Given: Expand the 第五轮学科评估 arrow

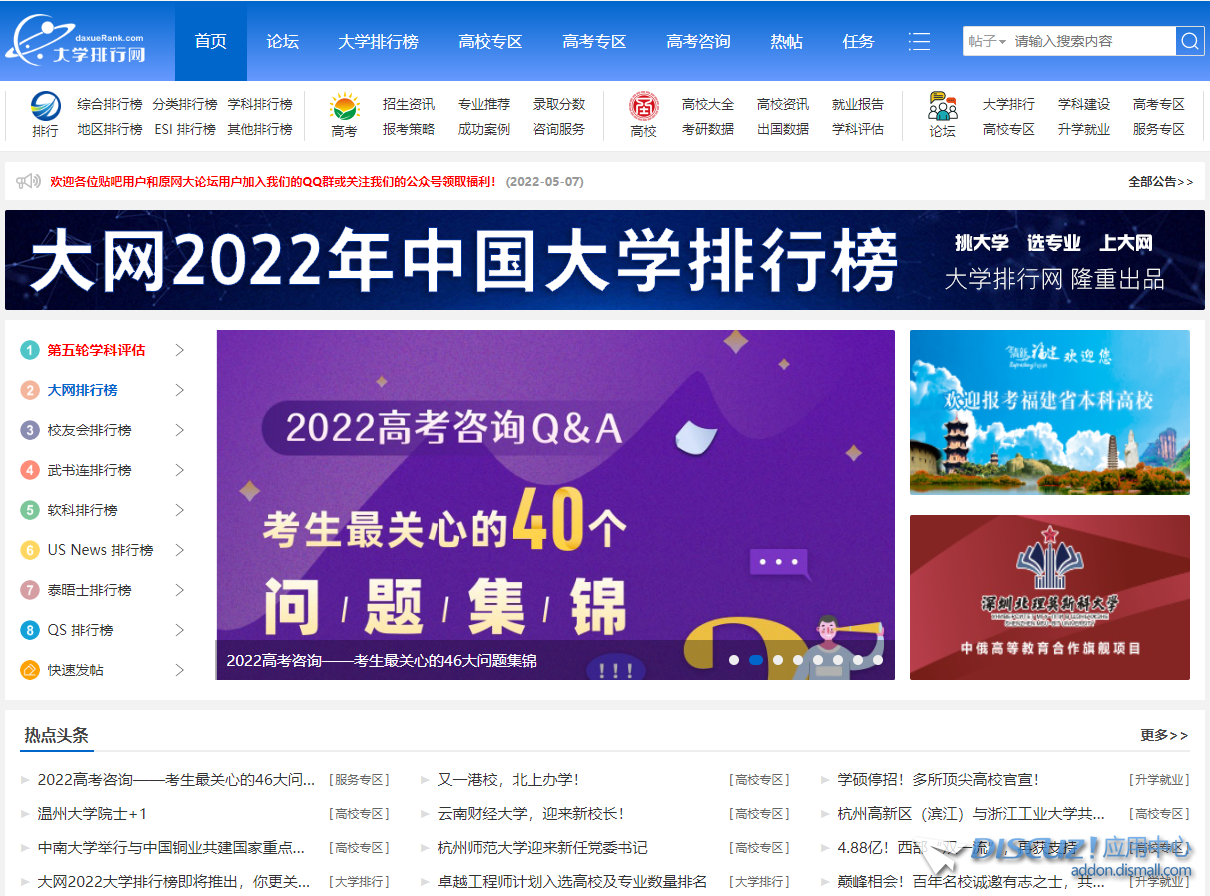Looking at the screenshot, I should pyautogui.click(x=180, y=350).
